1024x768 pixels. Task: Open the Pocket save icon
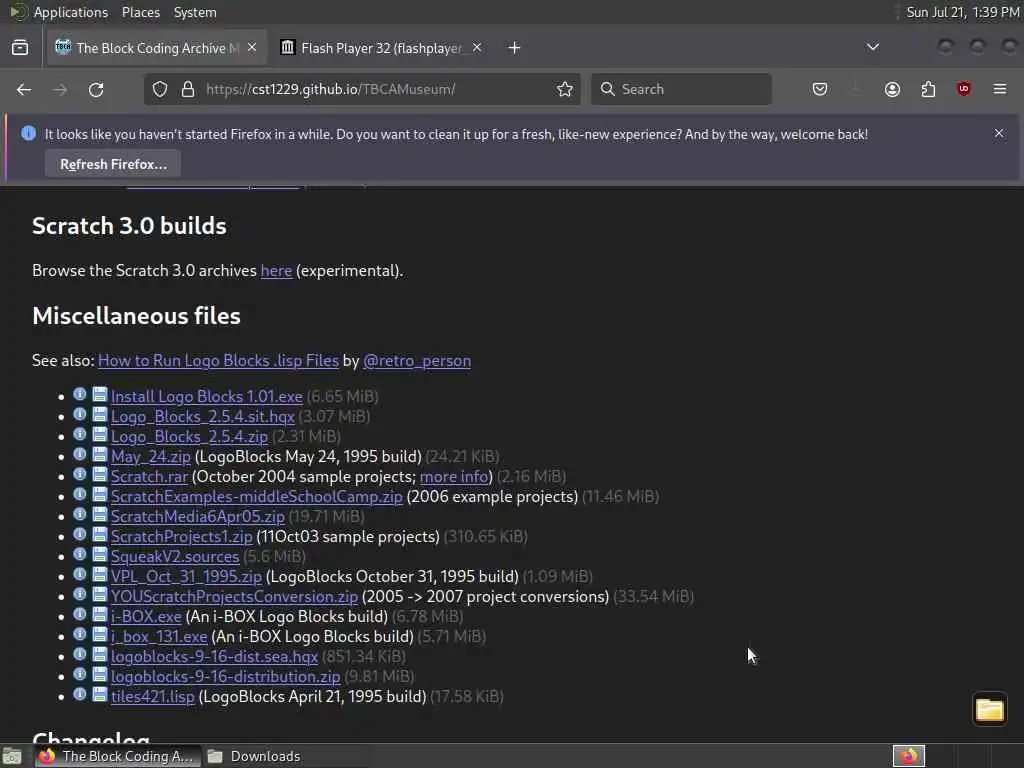coord(820,89)
